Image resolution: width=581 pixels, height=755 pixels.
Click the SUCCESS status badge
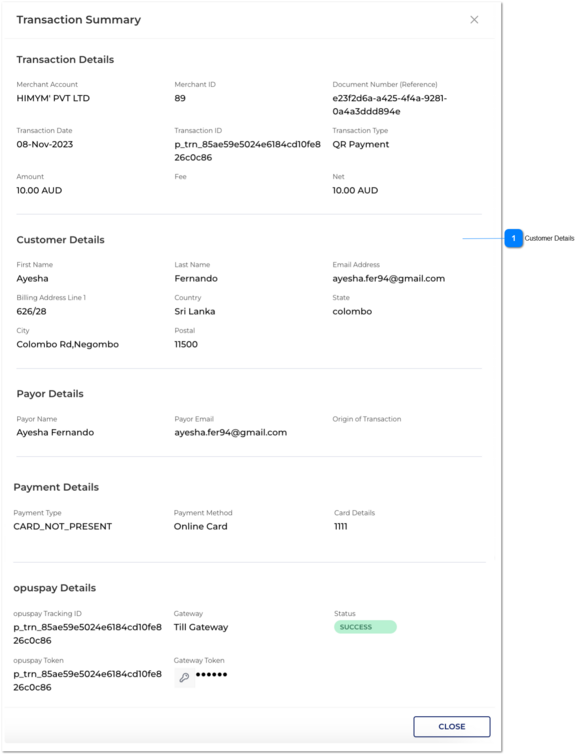365,627
